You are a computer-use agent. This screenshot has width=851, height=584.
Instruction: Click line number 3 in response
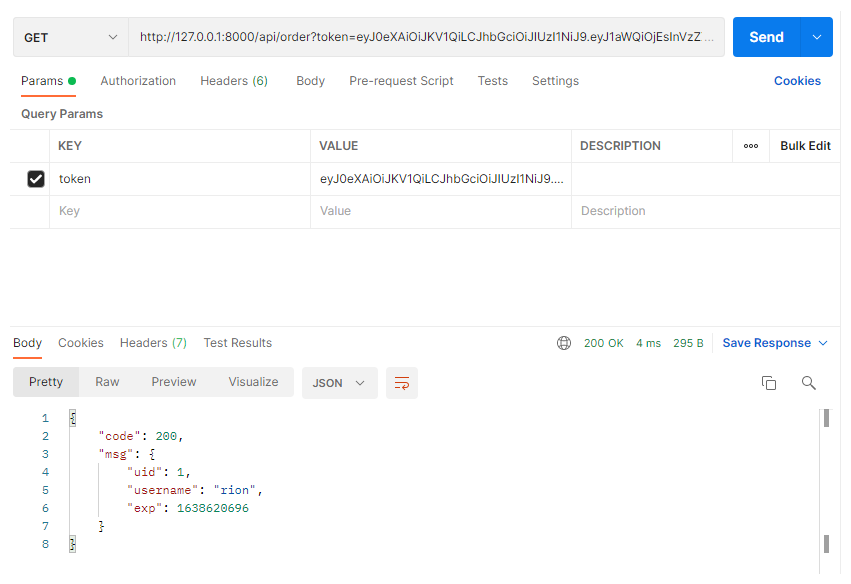[x=46, y=454]
